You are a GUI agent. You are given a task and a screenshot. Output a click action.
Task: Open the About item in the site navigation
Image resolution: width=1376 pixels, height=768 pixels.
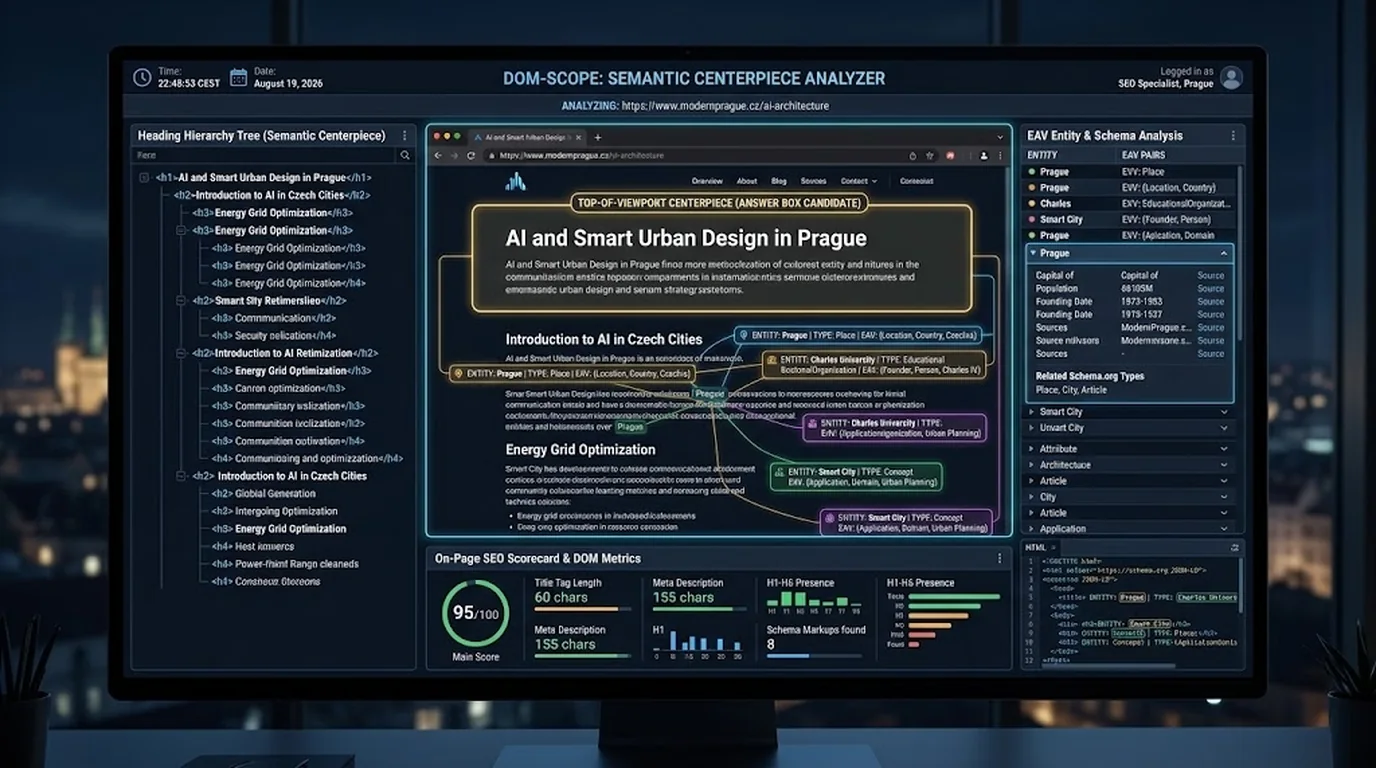click(x=747, y=181)
